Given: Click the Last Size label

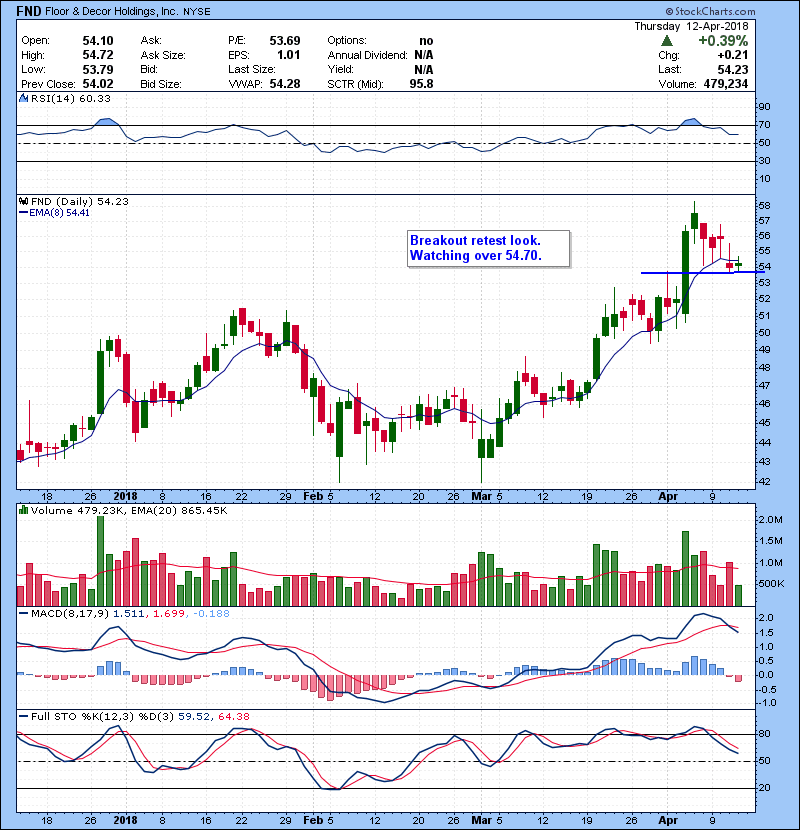Looking at the screenshot, I should point(251,69).
